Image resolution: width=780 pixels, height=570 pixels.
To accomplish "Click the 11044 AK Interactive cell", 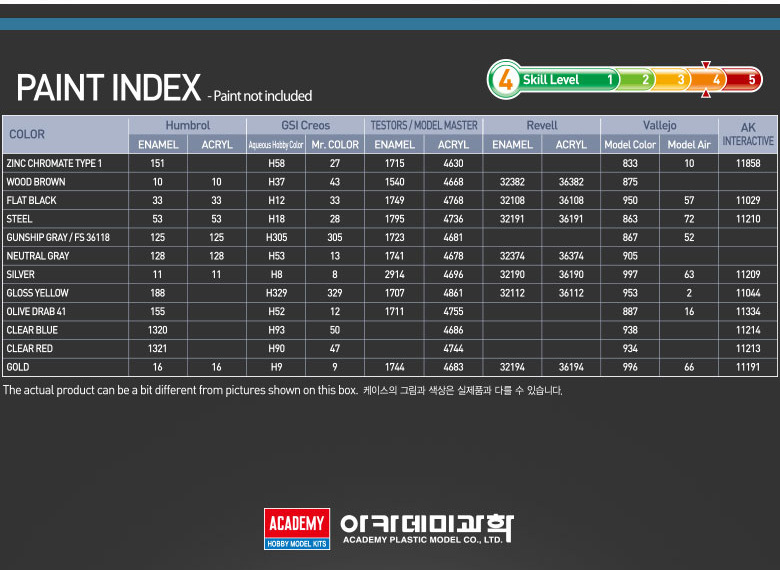I will pos(748,293).
